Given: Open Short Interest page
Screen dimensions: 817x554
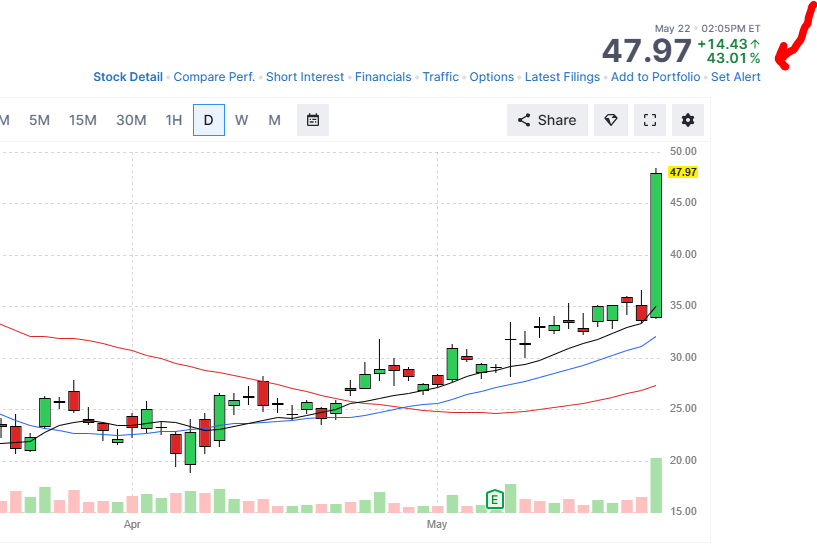Looking at the screenshot, I should point(305,77).
